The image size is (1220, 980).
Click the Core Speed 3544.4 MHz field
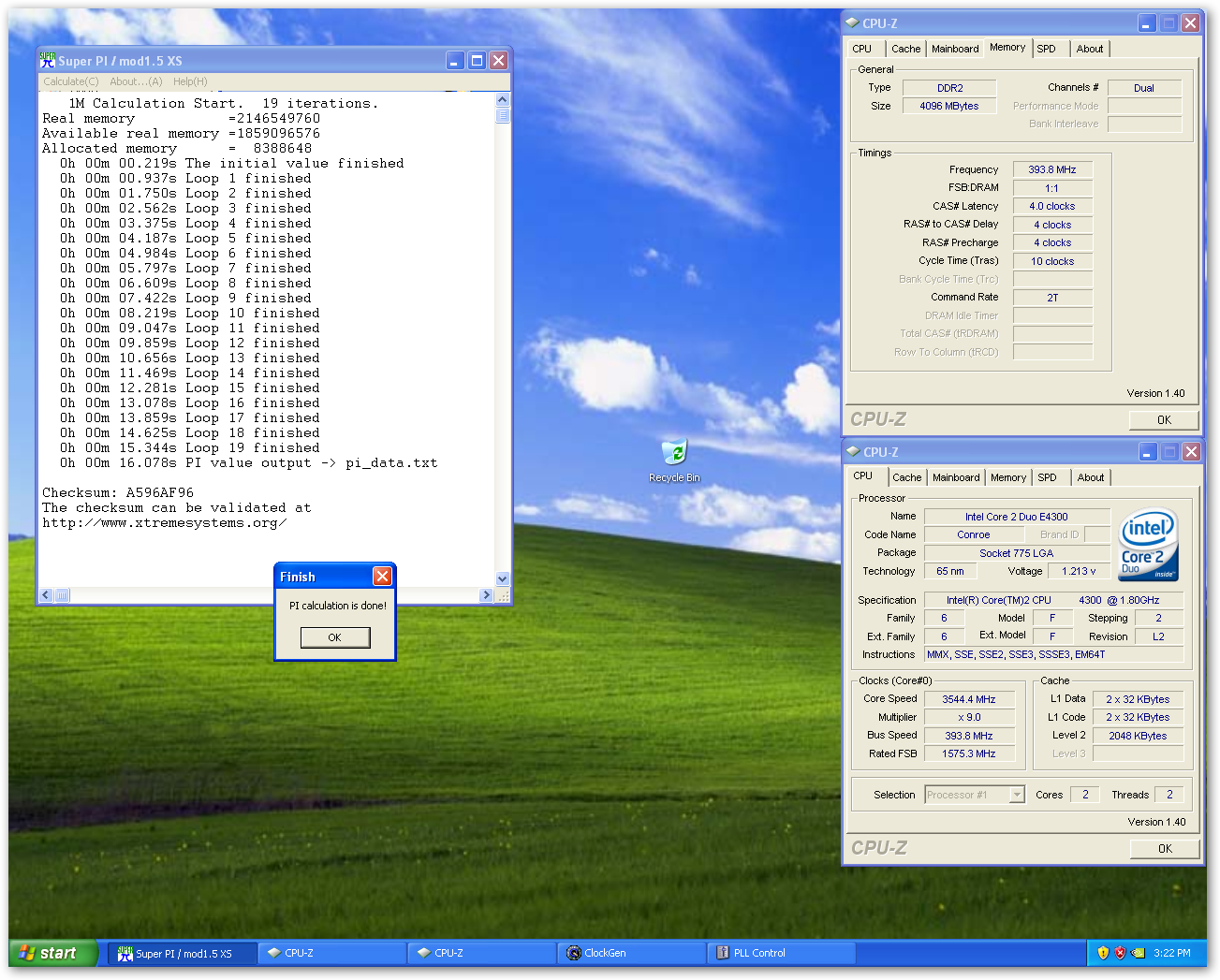[969, 699]
